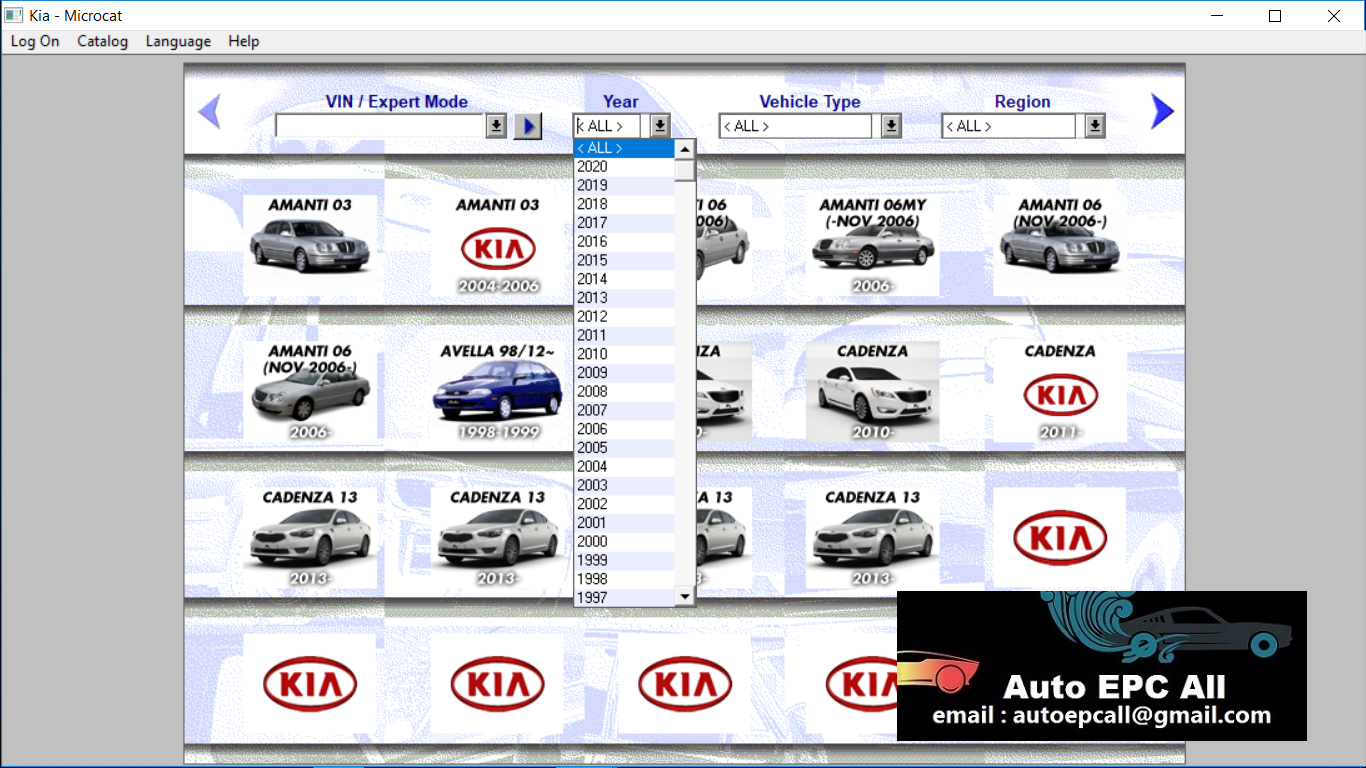The width and height of the screenshot is (1366, 768).
Task: Select year 2016 in the list
Action: pyautogui.click(x=624, y=242)
